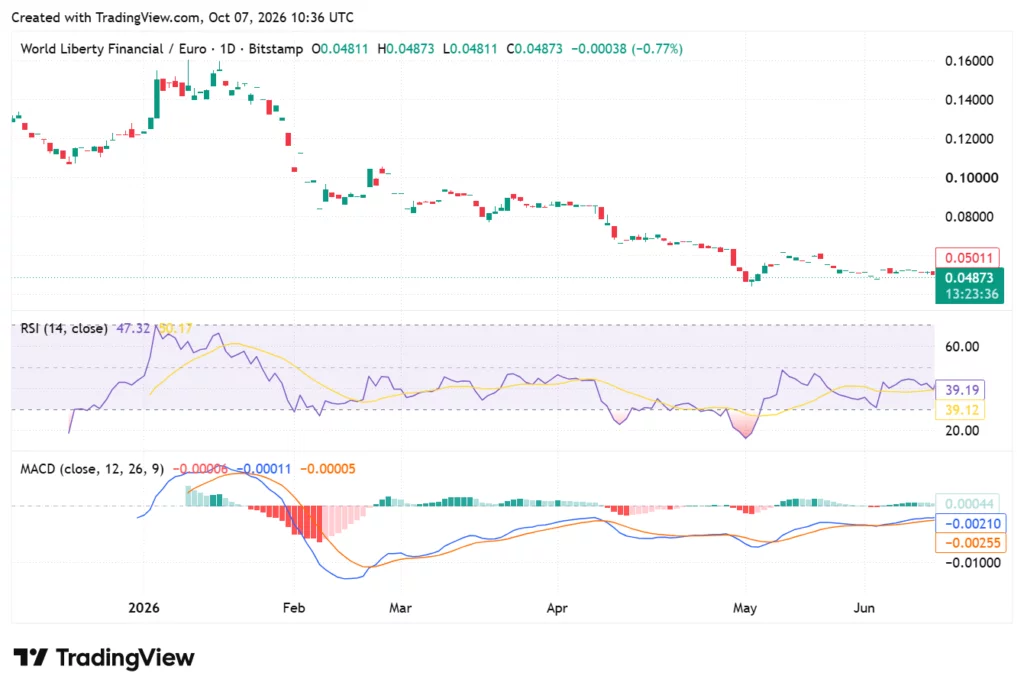Click the yellow RSI average label 39.12
Image resolution: width=1024 pixels, height=692 pixels.
[x=960, y=410]
